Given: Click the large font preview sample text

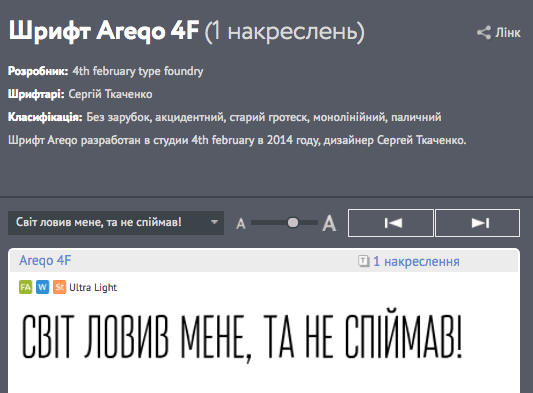Looking at the screenshot, I should point(242,335).
